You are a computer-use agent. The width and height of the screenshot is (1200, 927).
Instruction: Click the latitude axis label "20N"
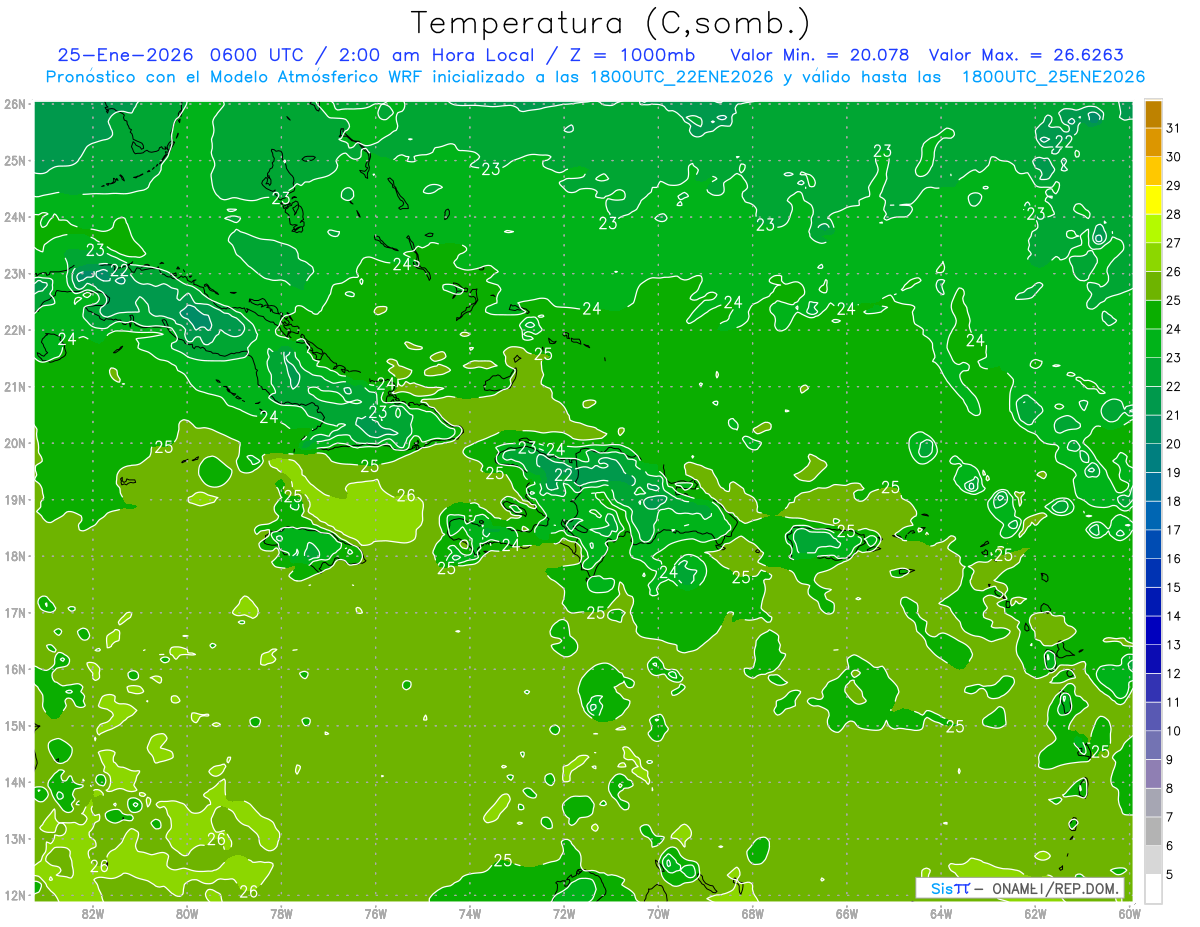pyautogui.click(x=15, y=443)
